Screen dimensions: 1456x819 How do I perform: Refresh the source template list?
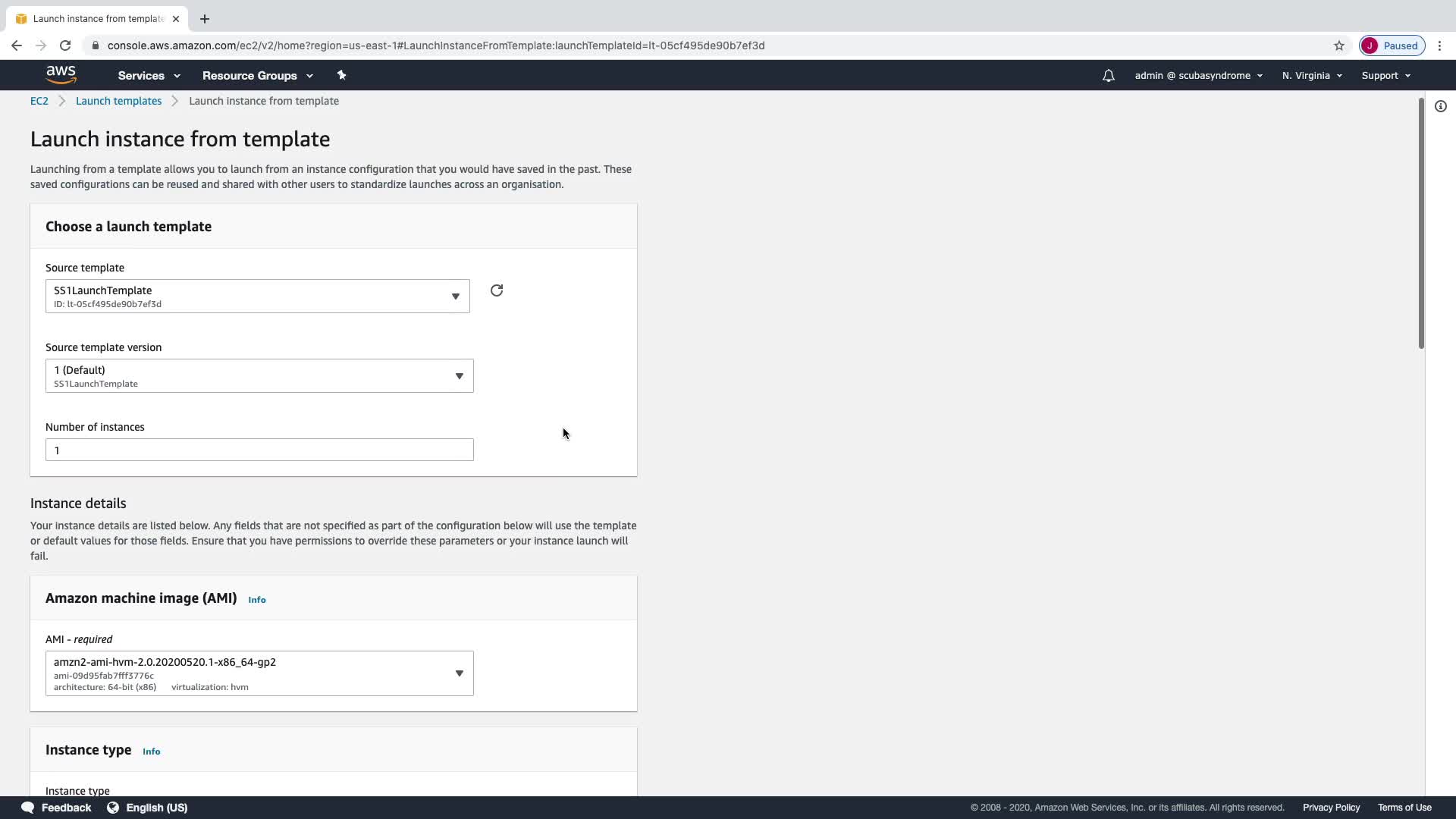coord(497,290)
